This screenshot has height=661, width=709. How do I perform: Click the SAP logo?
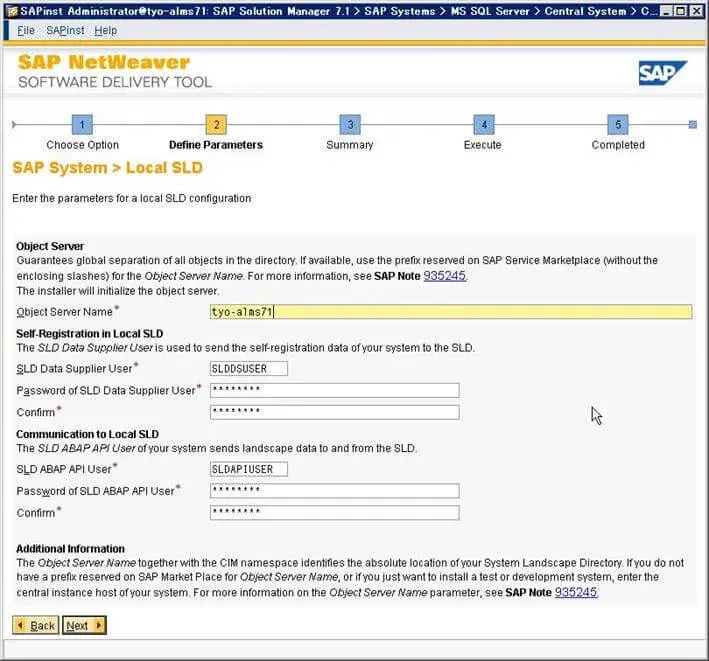(662, 73)
